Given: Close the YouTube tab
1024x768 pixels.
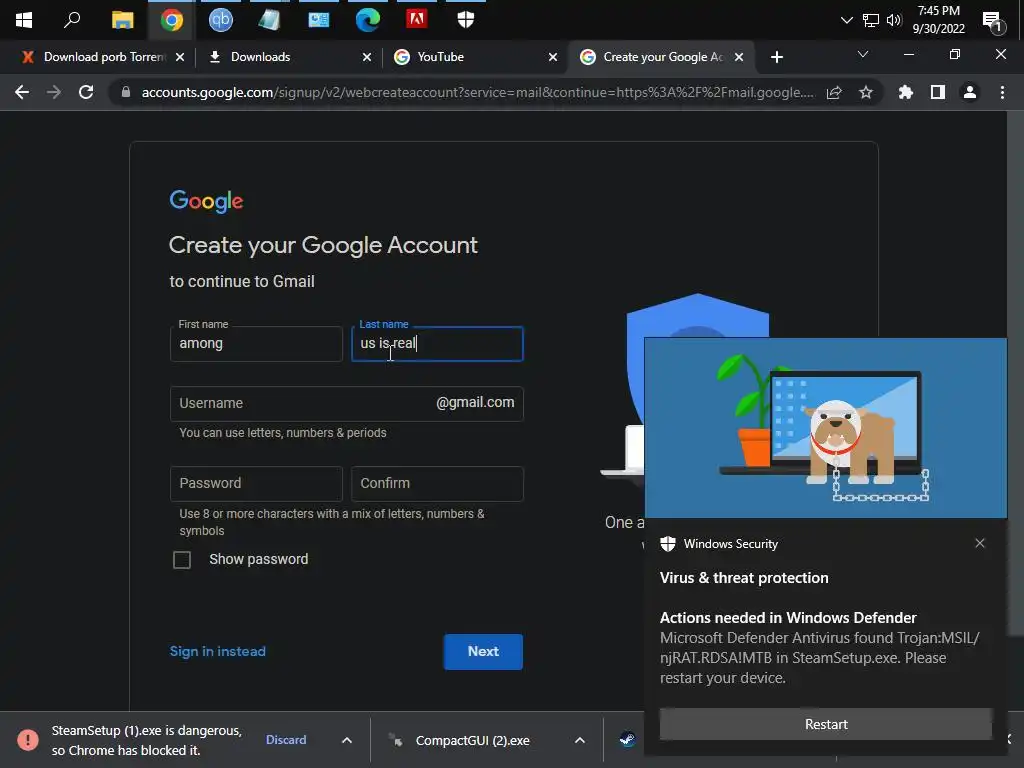Looking at the screenshot, I should [x=553, y=57].
